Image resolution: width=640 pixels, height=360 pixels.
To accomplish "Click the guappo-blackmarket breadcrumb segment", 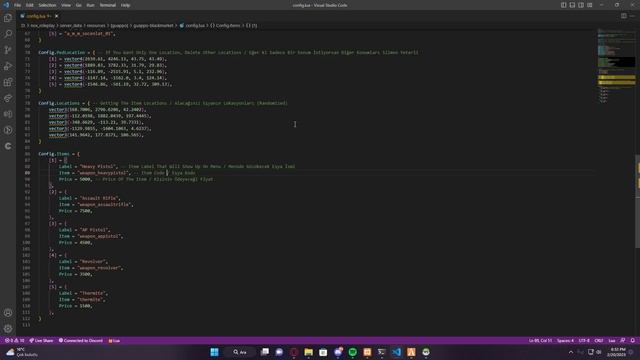I will pyautogui.click(x=153, y=25).
